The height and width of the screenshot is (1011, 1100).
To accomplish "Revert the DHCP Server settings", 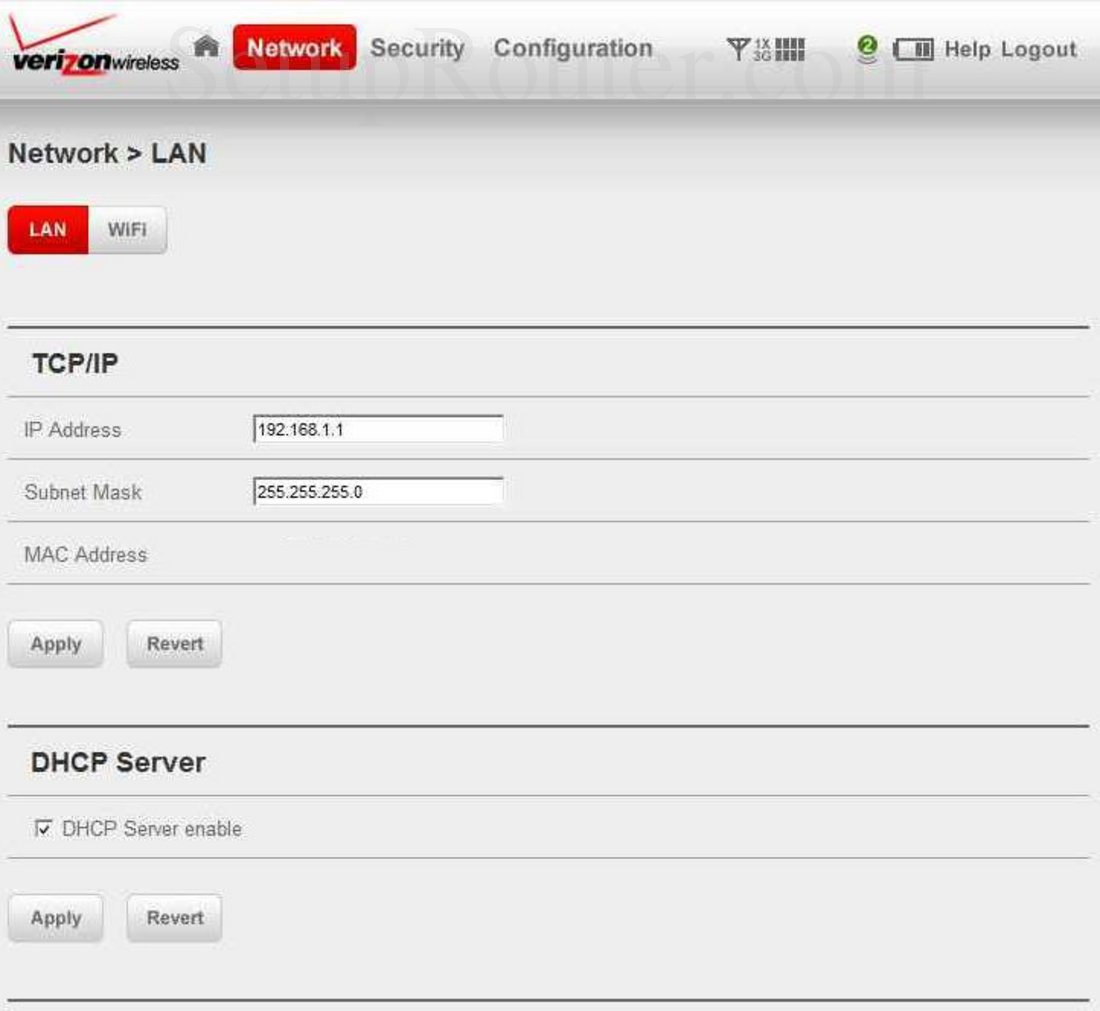I will coord(173,917).
